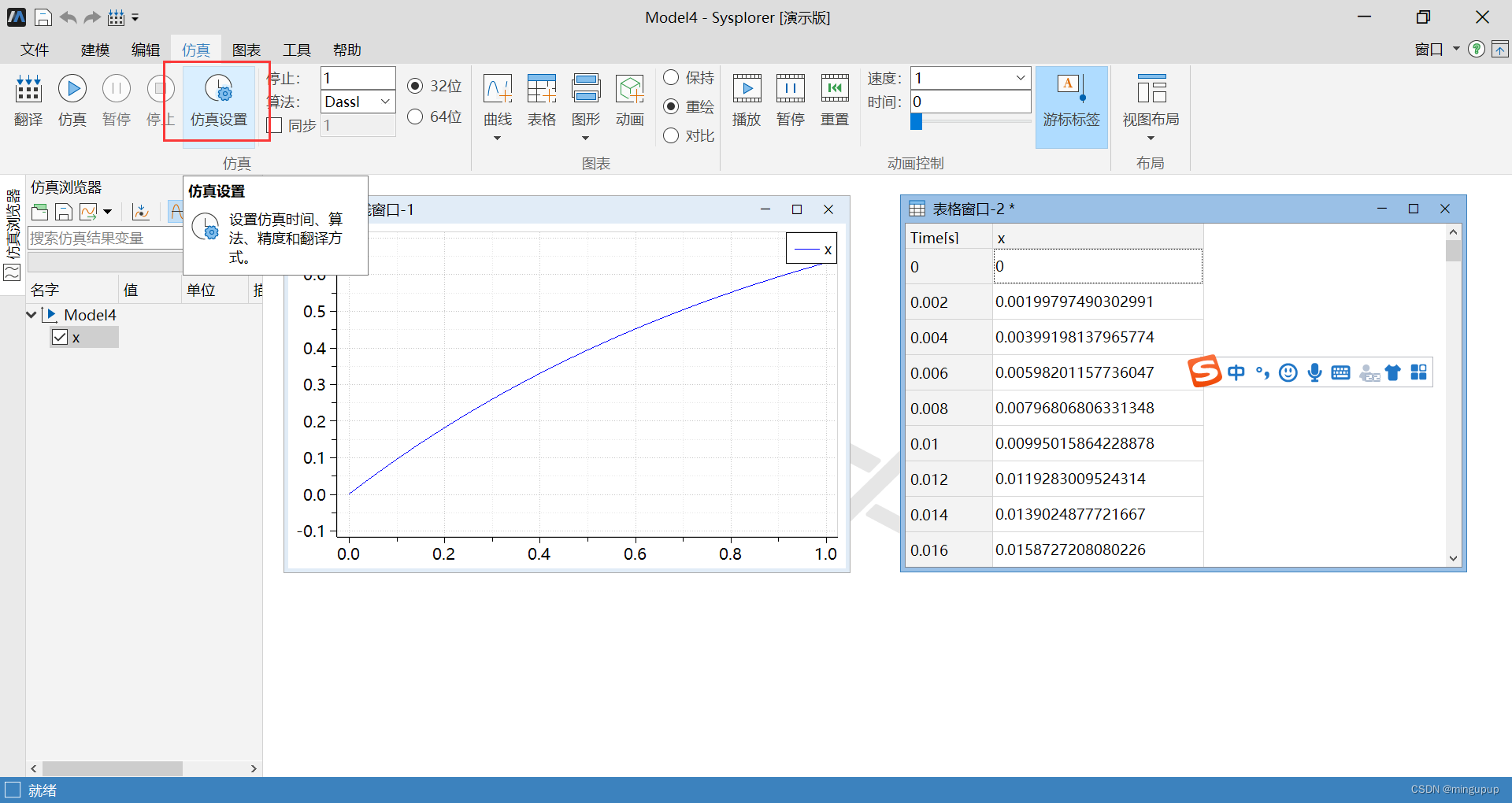The height and width of the screenshot is (803, 1512).
Task: Select the 保持 radio option
Action: pyautogui.click(x=671, y=77)
